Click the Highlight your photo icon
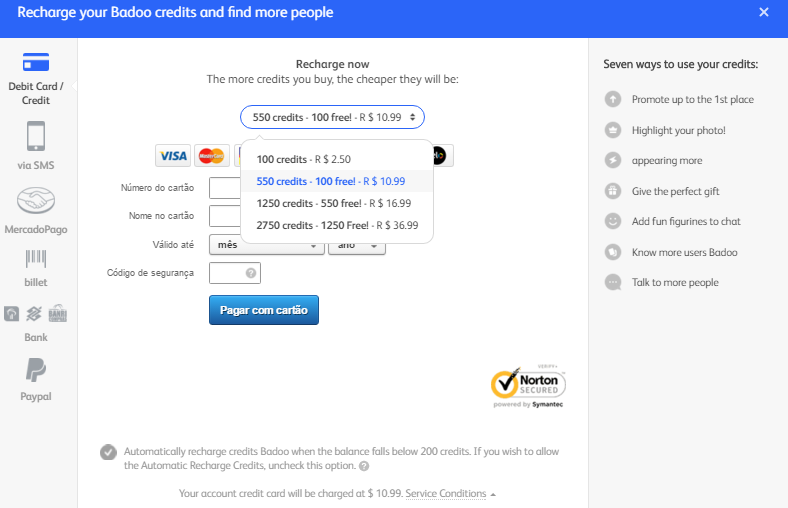788x508 pixels. pos(613,130)
